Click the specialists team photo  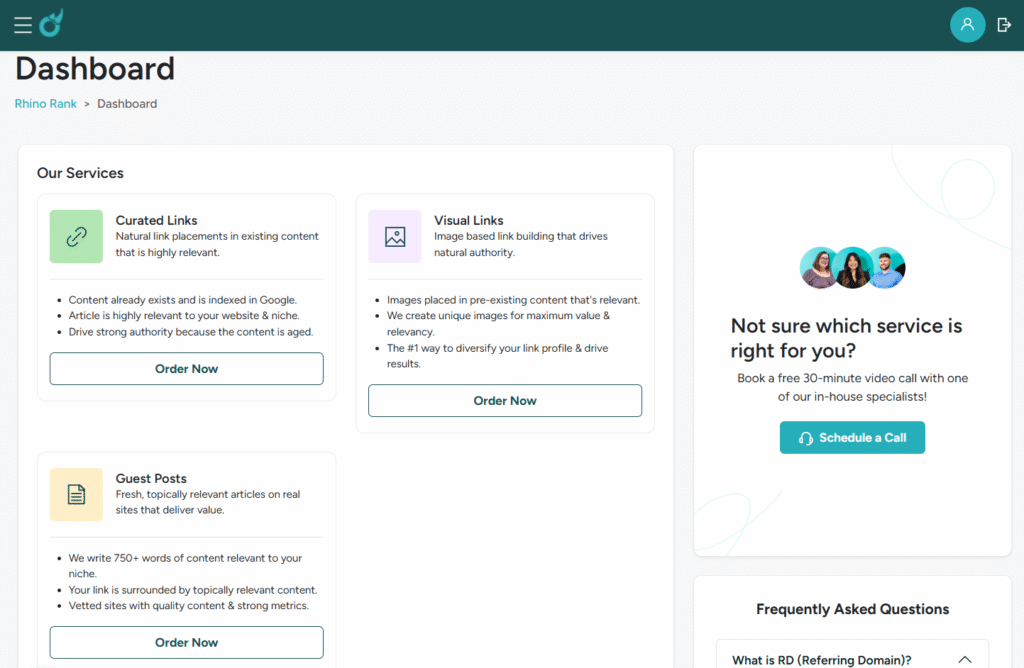[852, 268]
